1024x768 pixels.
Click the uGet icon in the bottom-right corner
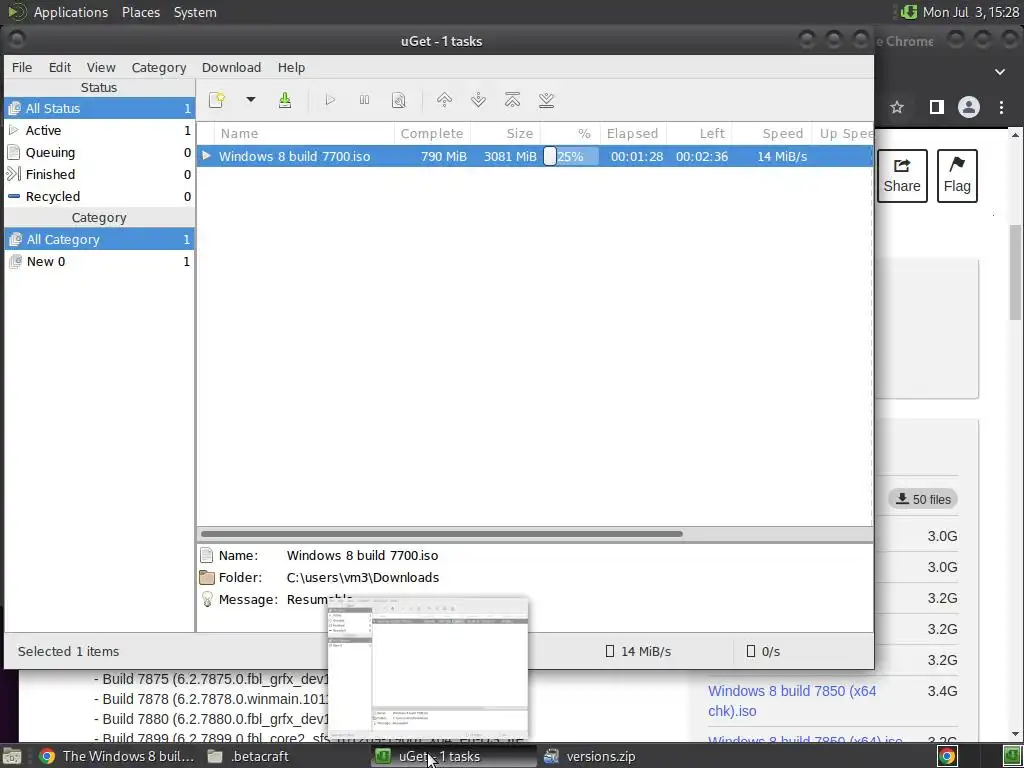click(1012, 756)
